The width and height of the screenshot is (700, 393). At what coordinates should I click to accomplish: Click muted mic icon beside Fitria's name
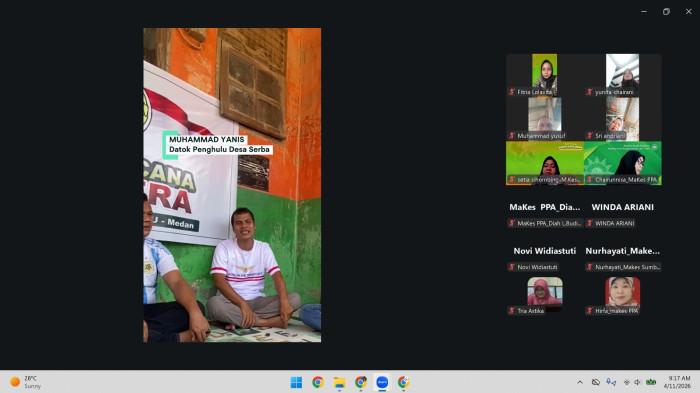(512, 92)
